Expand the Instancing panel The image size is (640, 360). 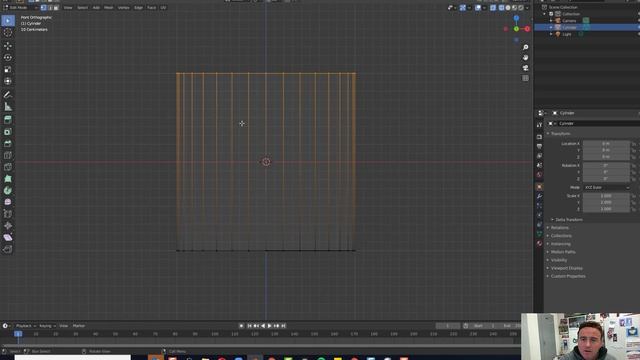click(x=559, y=244)
